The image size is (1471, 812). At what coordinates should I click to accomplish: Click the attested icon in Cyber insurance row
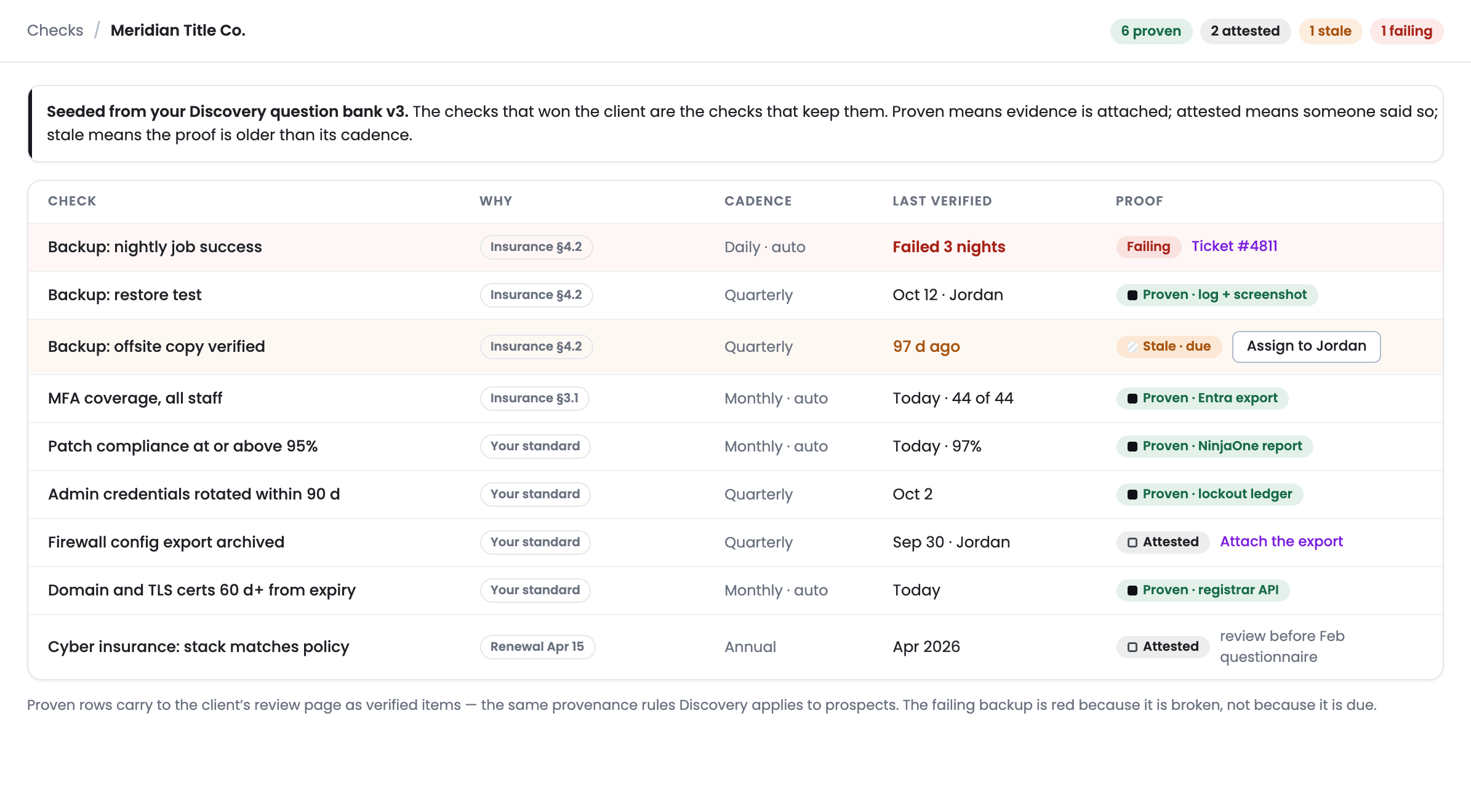tap(1132, 647)
